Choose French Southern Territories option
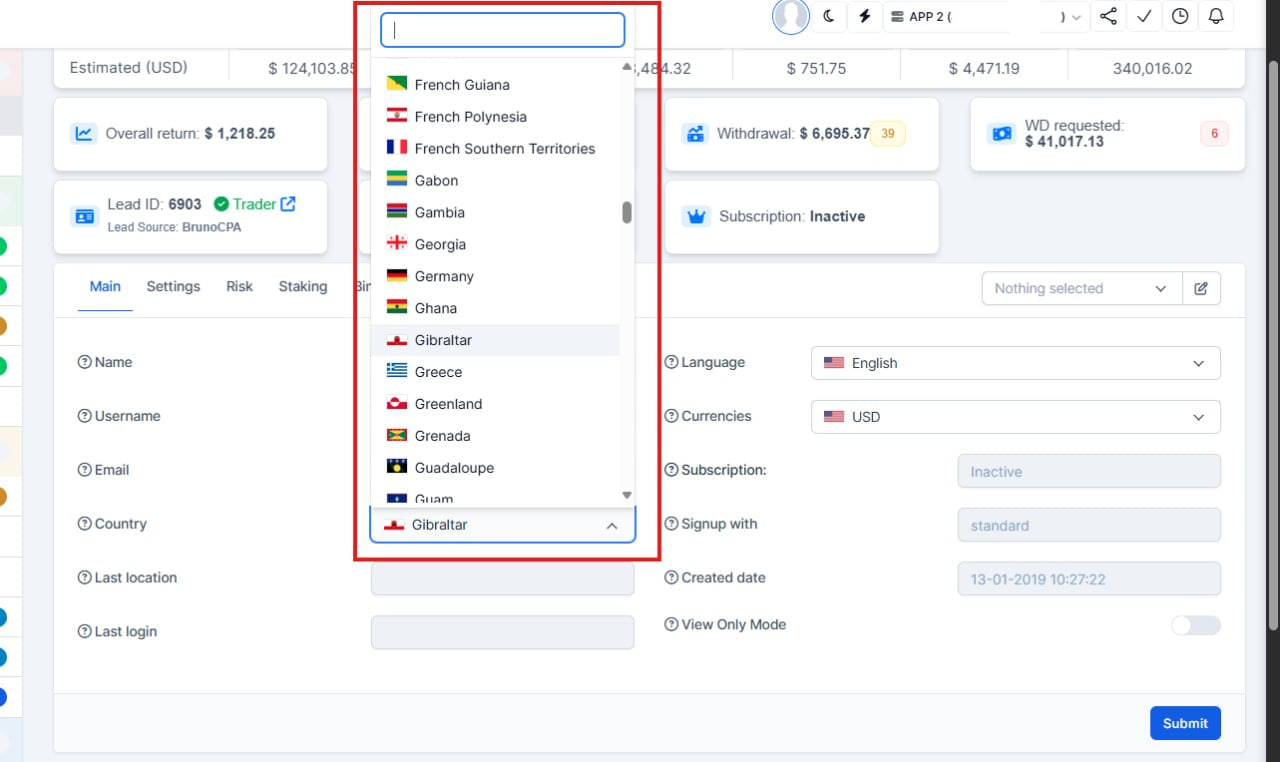The image size is (1280, 762). pyautogui.click(x=495, y=149)
